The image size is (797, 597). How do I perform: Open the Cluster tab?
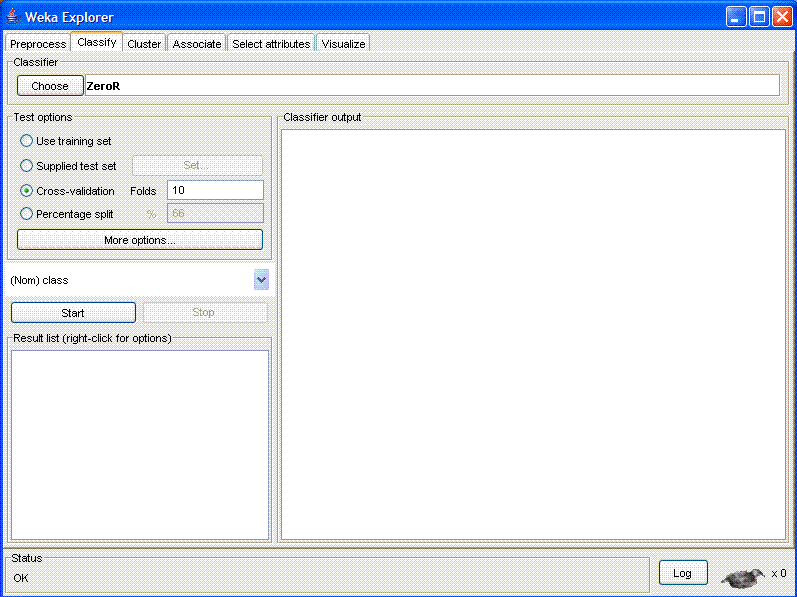[x=144, y=44]
